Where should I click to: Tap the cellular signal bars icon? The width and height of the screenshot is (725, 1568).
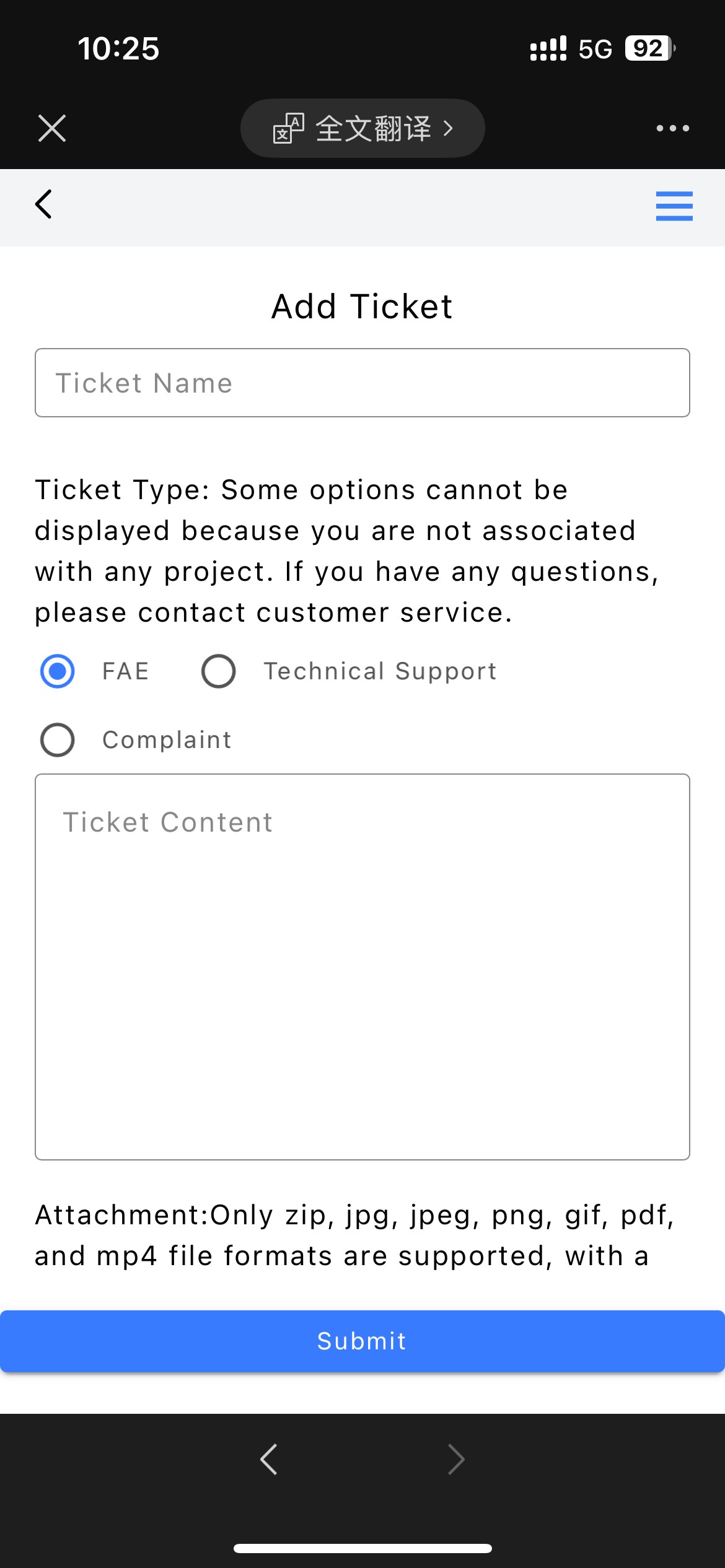(548, 48)
